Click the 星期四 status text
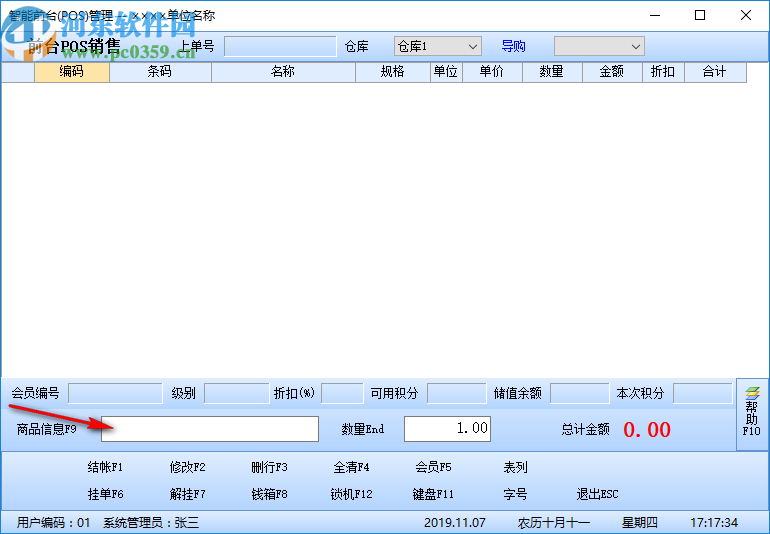 tap(639, 523)
